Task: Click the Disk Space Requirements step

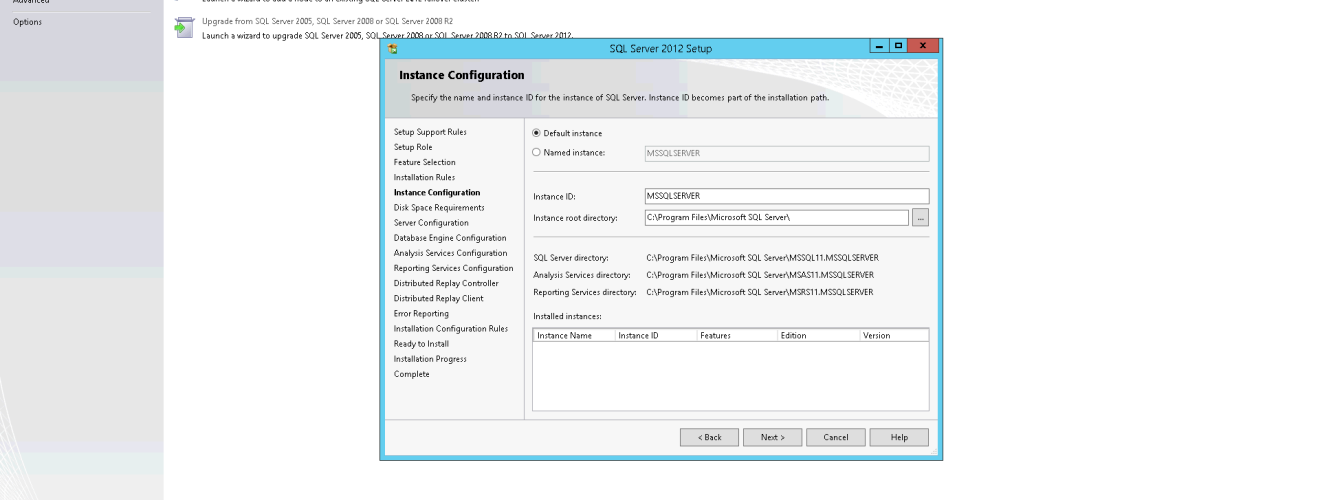Action: pyautogui.click(x=439, y=207)
